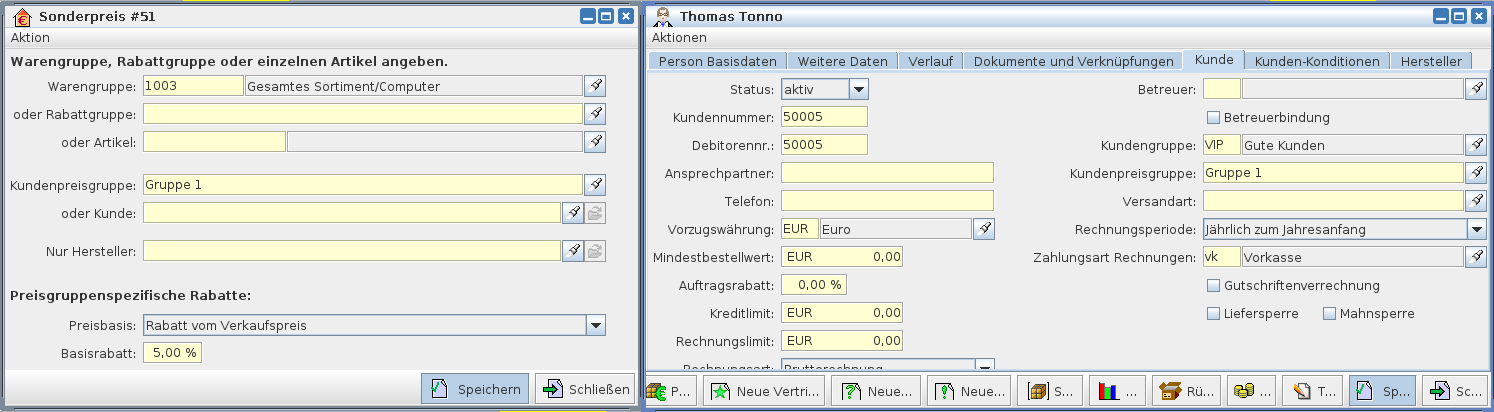Viewport: 1494px width, 412px height.
Task: Check the Mahnsperre checkbox
Action: (x=1330, y=314)
